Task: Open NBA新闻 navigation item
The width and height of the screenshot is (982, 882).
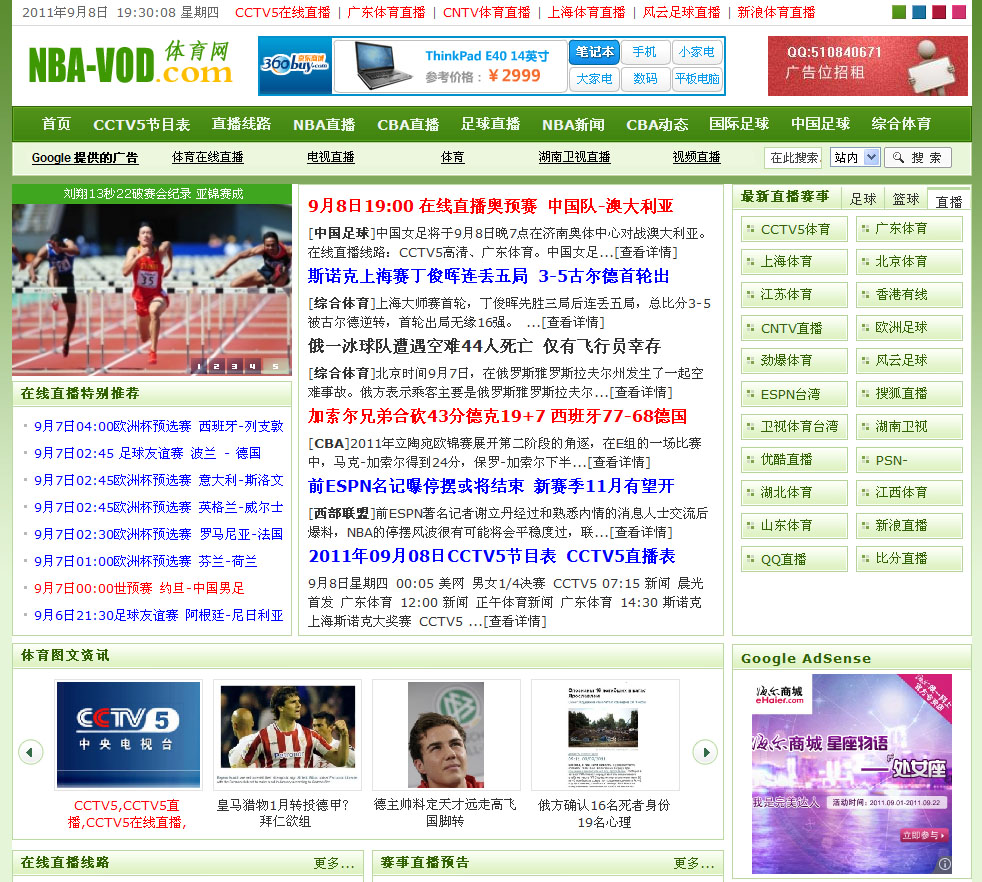Action: 573,124
